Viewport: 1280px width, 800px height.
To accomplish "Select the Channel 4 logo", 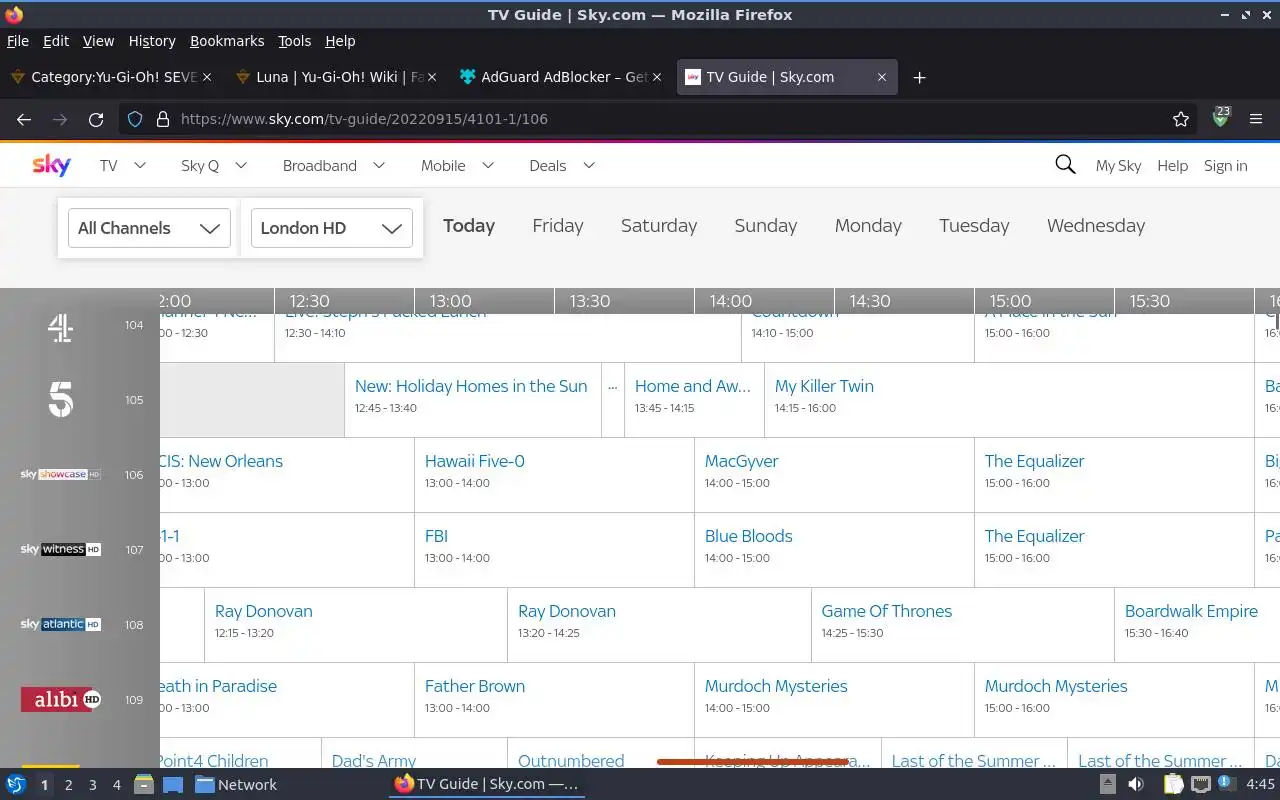I will coord(61,327).
